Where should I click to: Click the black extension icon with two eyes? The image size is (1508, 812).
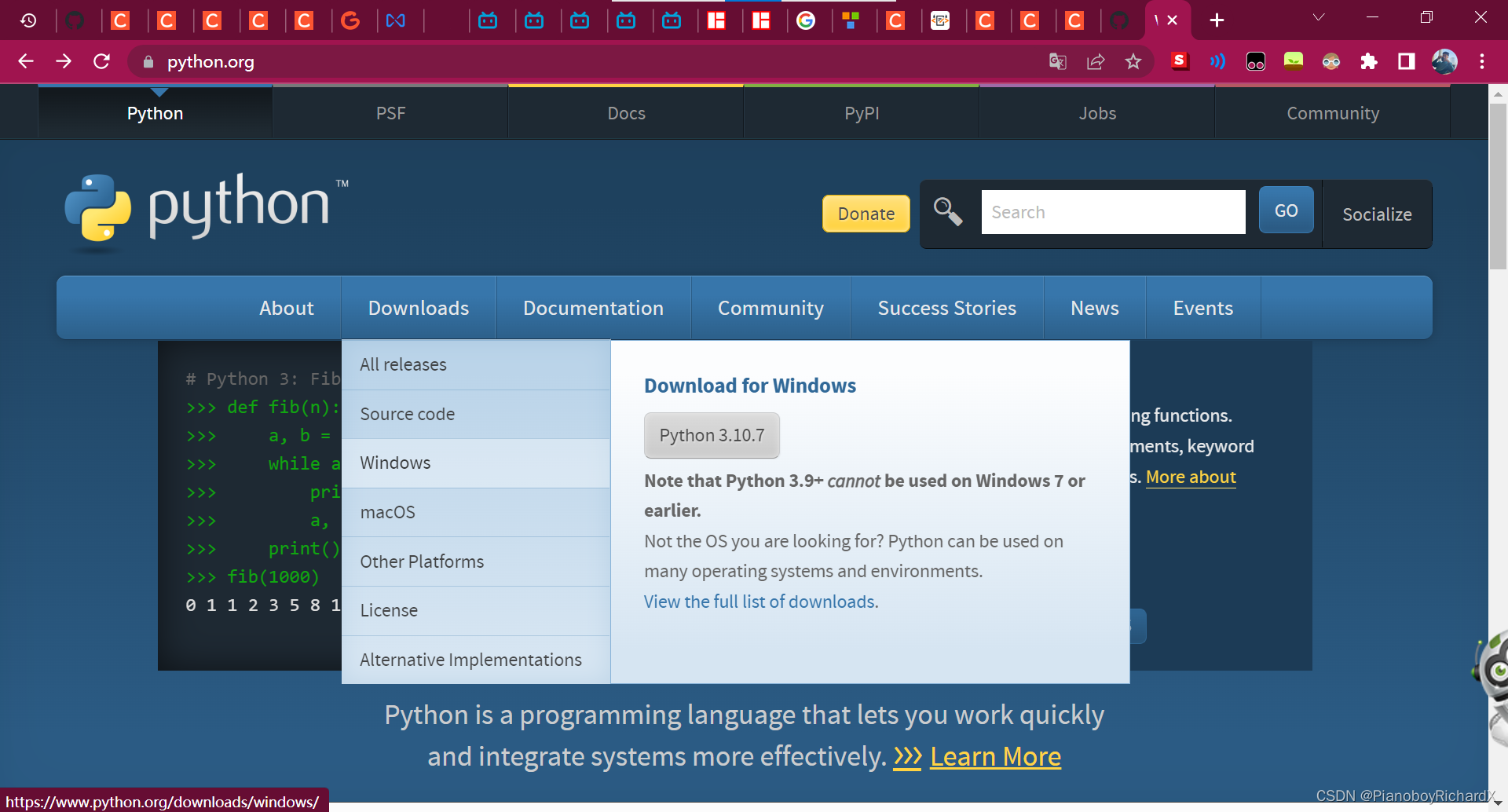1256,61
